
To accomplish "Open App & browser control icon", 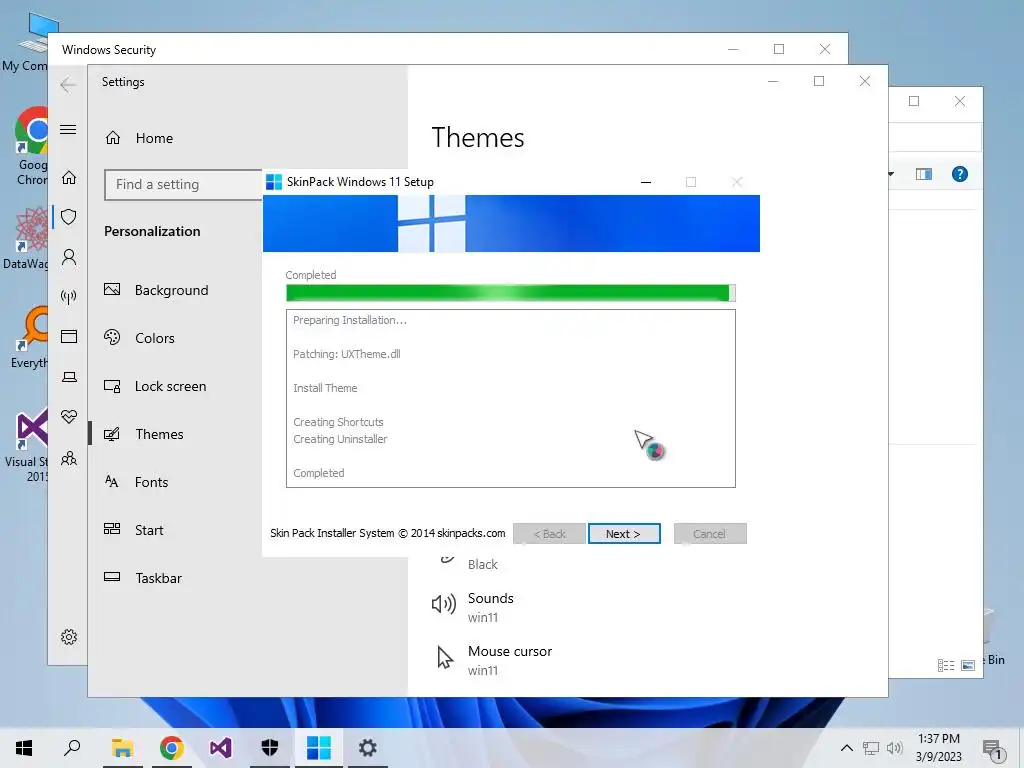I will pos(69,336).
